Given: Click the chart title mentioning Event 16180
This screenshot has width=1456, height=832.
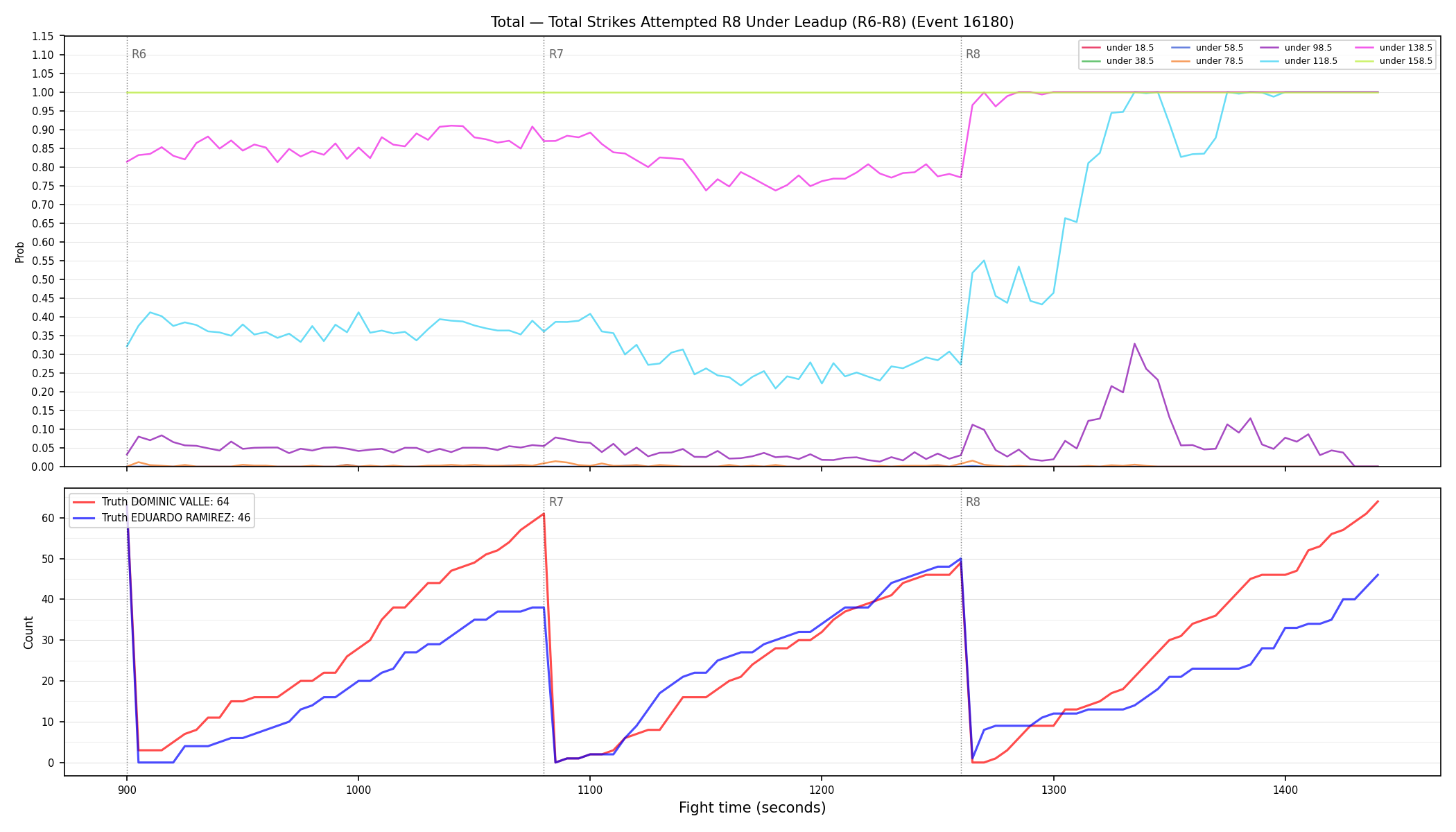Looking at the screenshot, I should click(752, 22).
